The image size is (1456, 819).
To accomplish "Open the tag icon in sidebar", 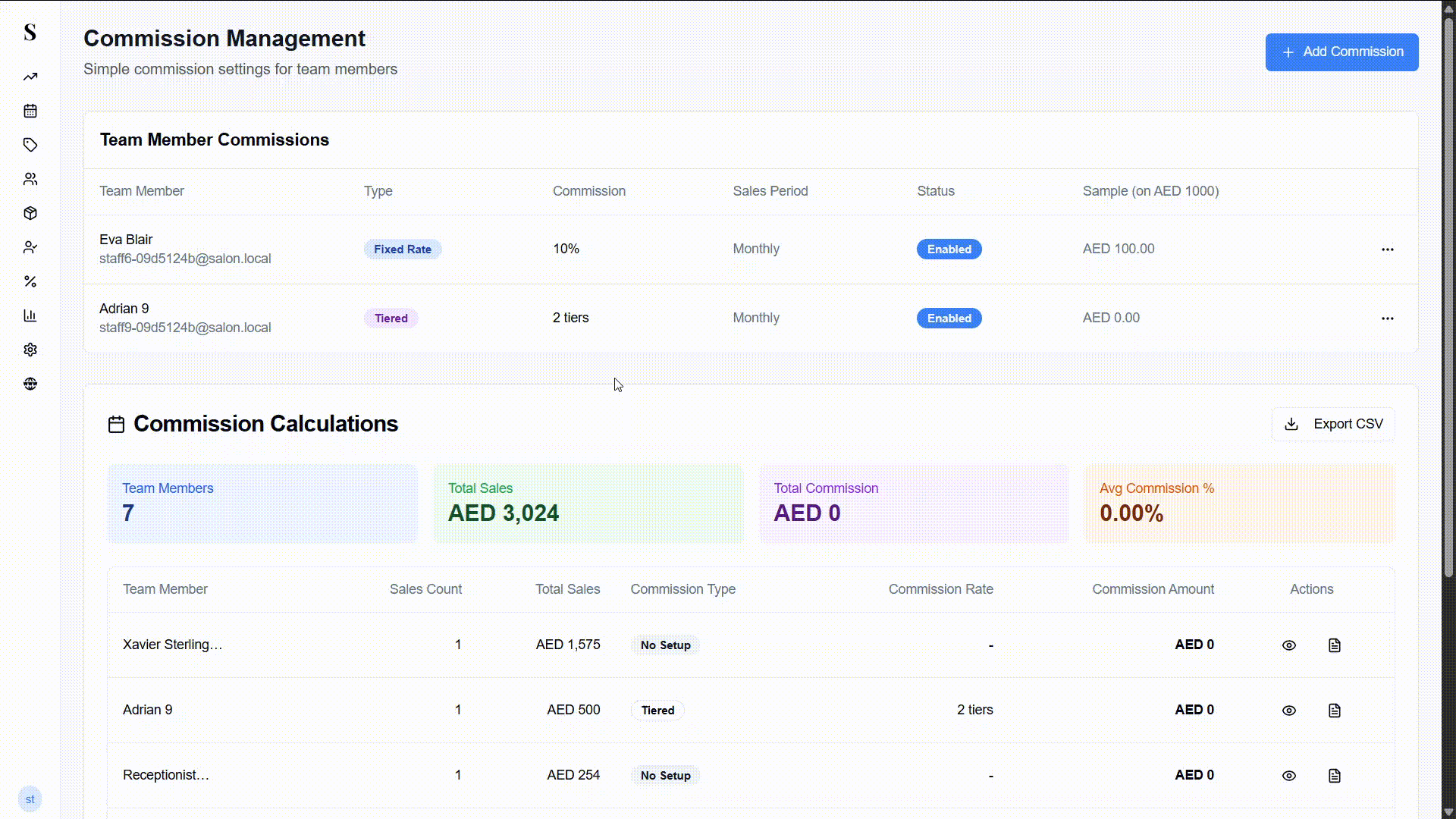I will pyautogui.click(x=30, y=145).
